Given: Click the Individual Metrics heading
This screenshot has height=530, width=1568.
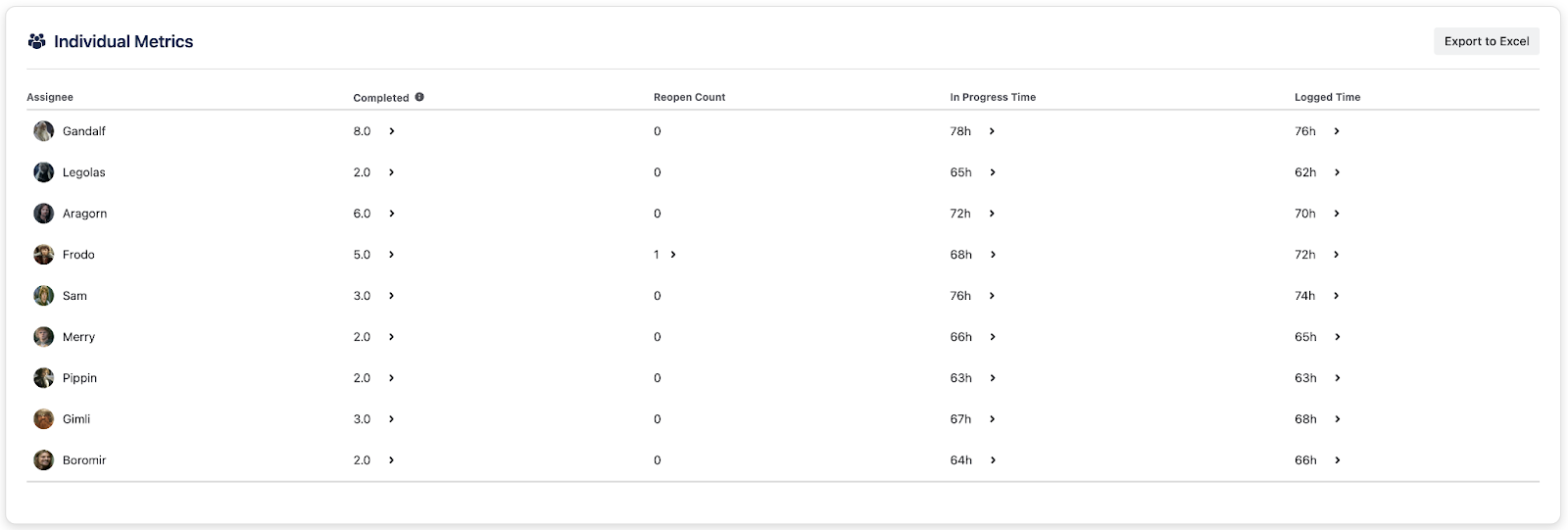Looking at the screenshot, I should pyautogui.click(x=123, y=41).
